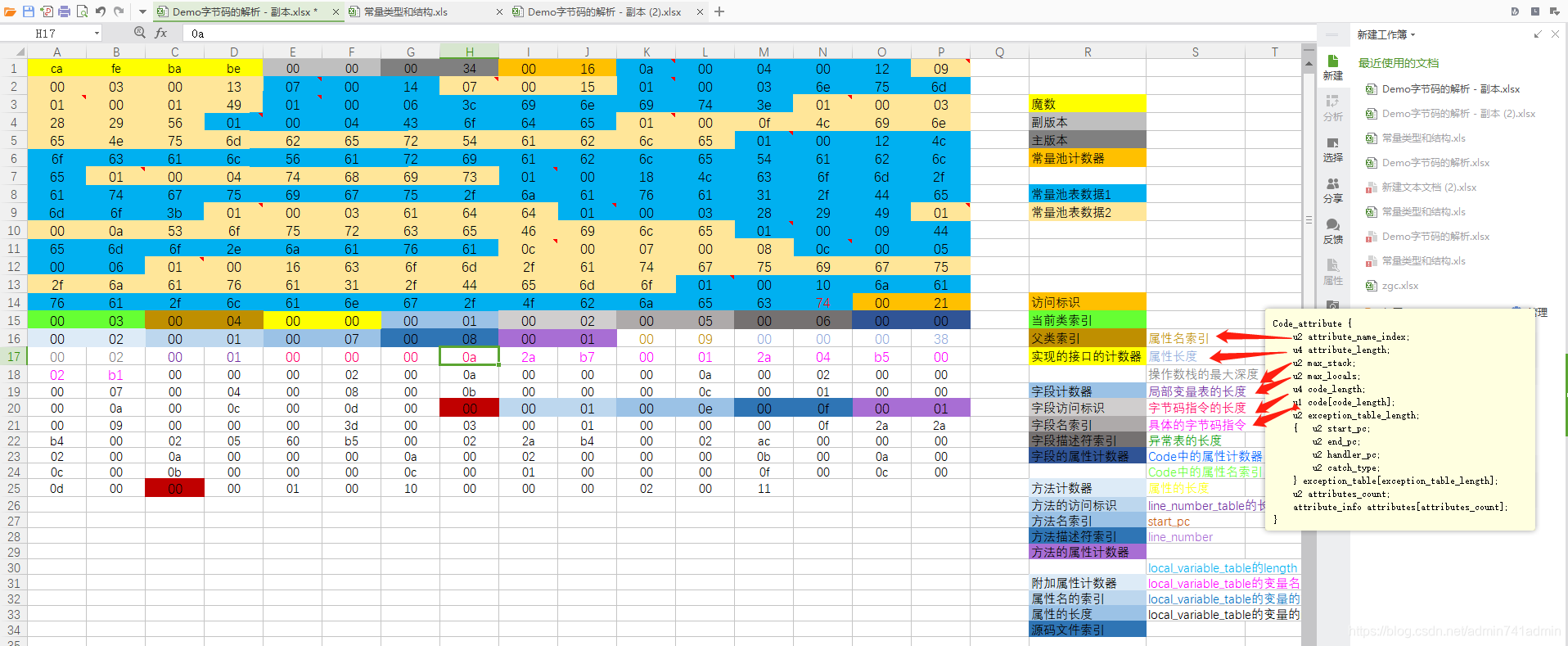The height and width of the screenshot is (646, 1568).
Task: Click the magnifier icon beside the name box
Action: click(140, 33)
